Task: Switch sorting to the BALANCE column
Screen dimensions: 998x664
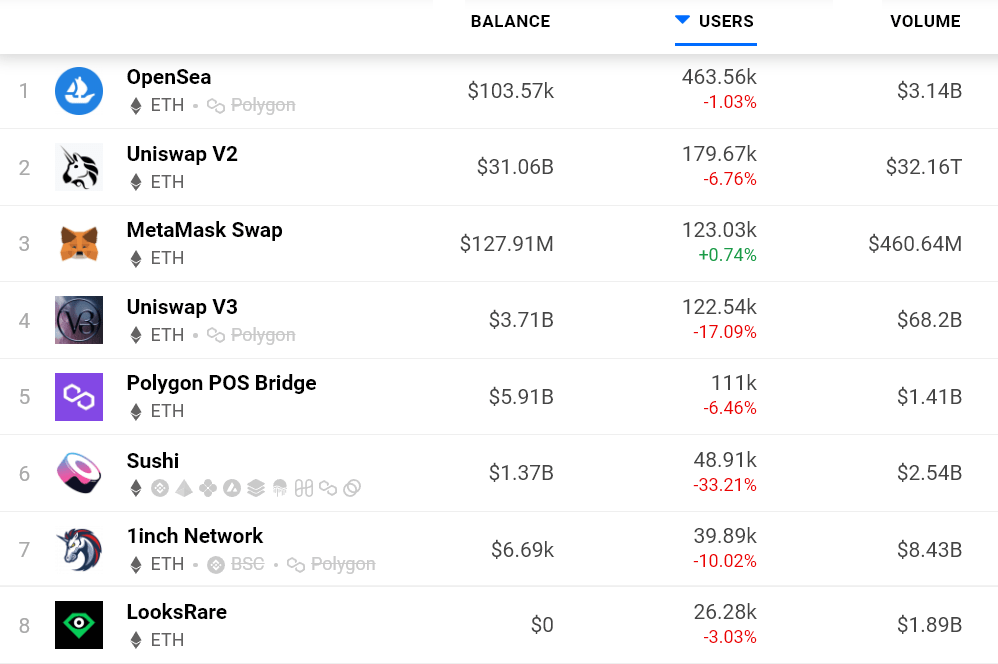Action: coord(510,21)
